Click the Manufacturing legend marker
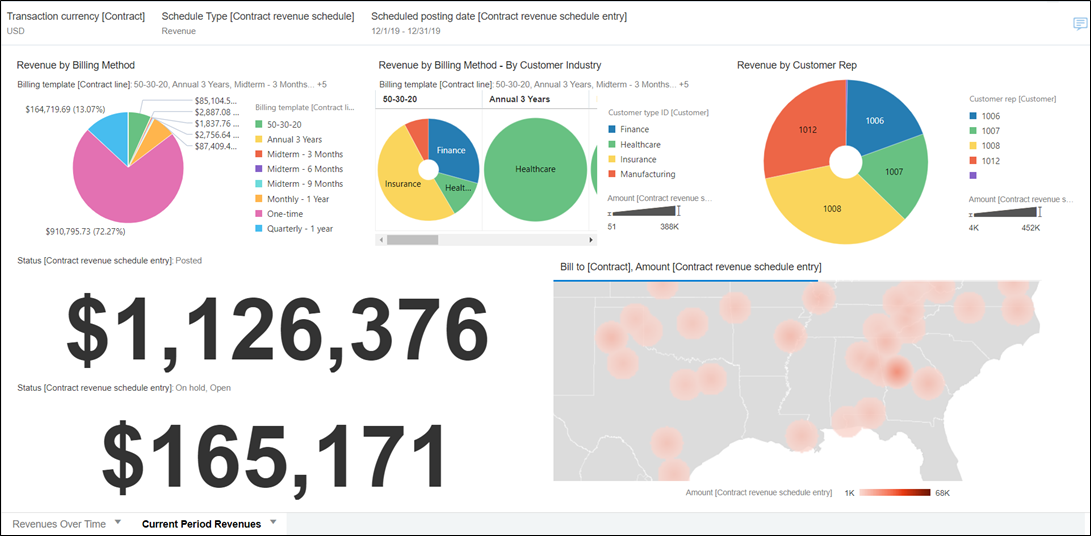This screenshot has height=536, width=1091. coord(612,175)
